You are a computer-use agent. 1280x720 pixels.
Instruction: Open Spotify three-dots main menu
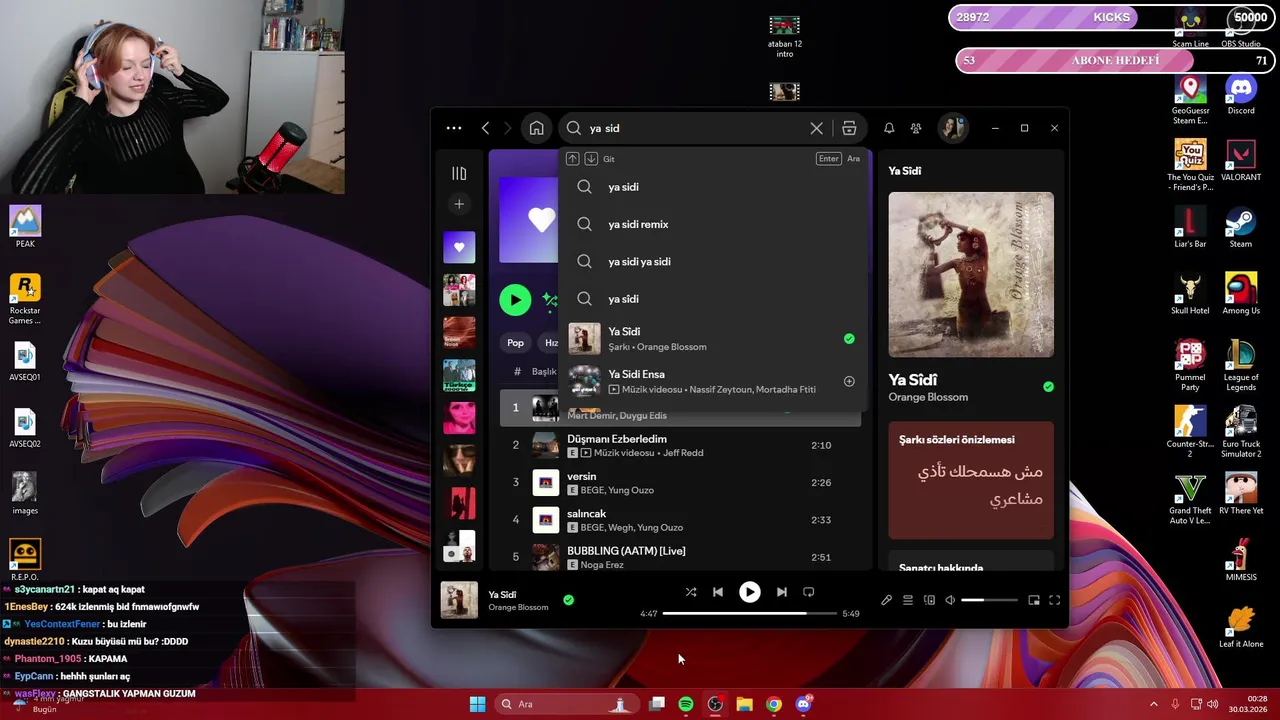click(x=454, y=128)
